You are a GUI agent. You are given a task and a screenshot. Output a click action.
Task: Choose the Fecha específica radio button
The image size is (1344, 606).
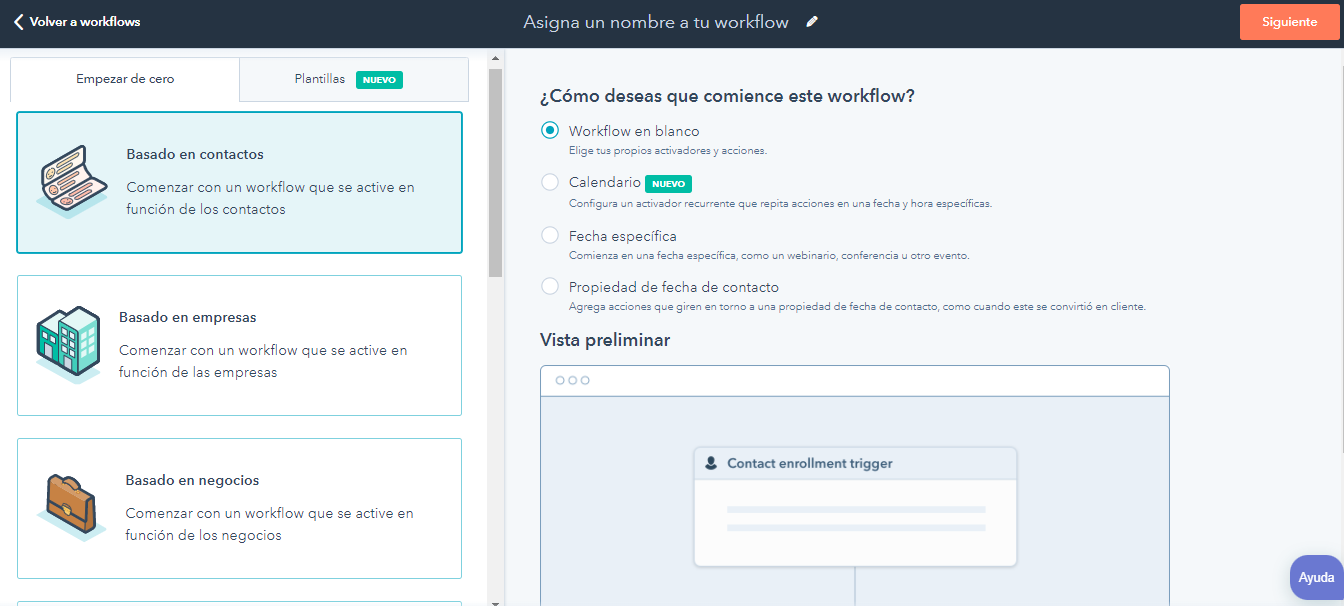pyautogui.click(x=550, y=235)
